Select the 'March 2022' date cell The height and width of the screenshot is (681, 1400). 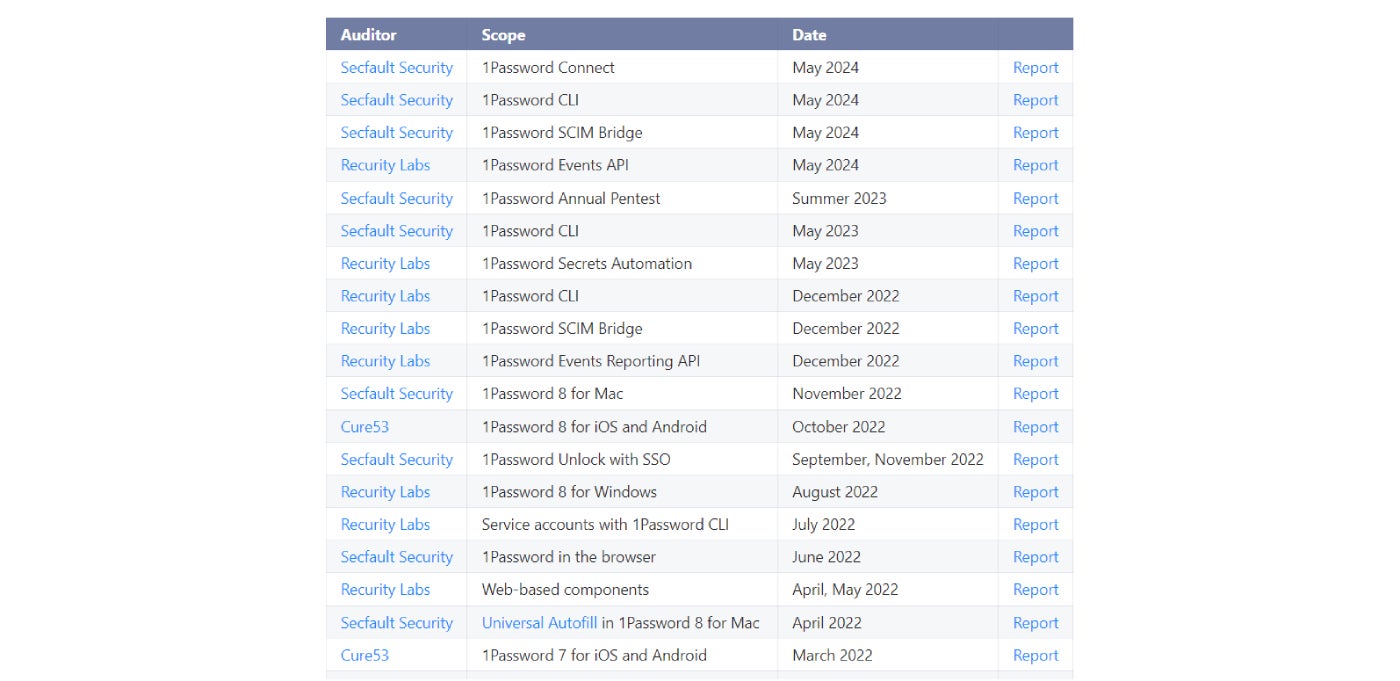coord(888,655)
